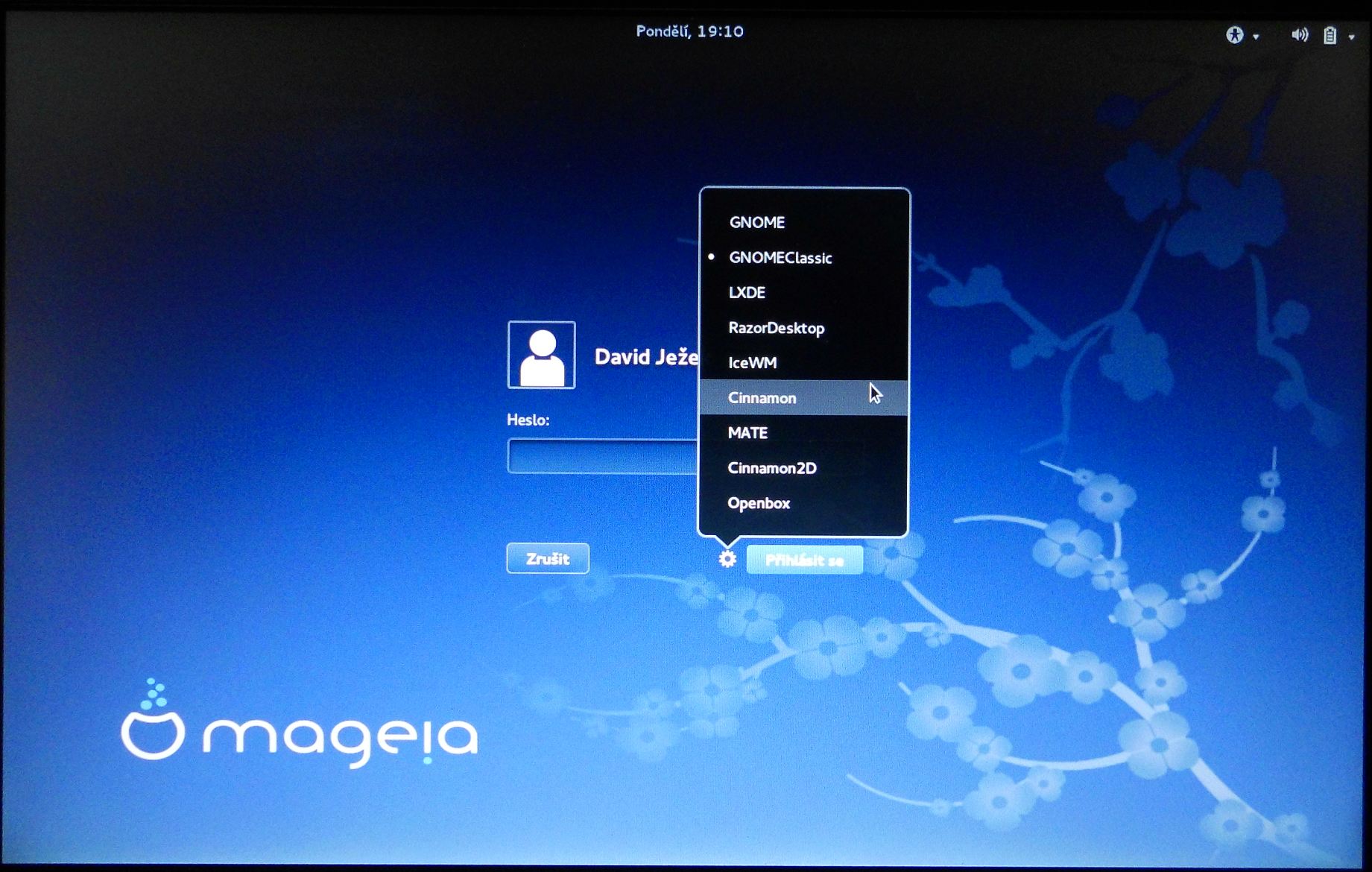1372x872 pixels.
Task: Focus the Heslo password field
Action: pyautogui.click(x=602, y=456)
